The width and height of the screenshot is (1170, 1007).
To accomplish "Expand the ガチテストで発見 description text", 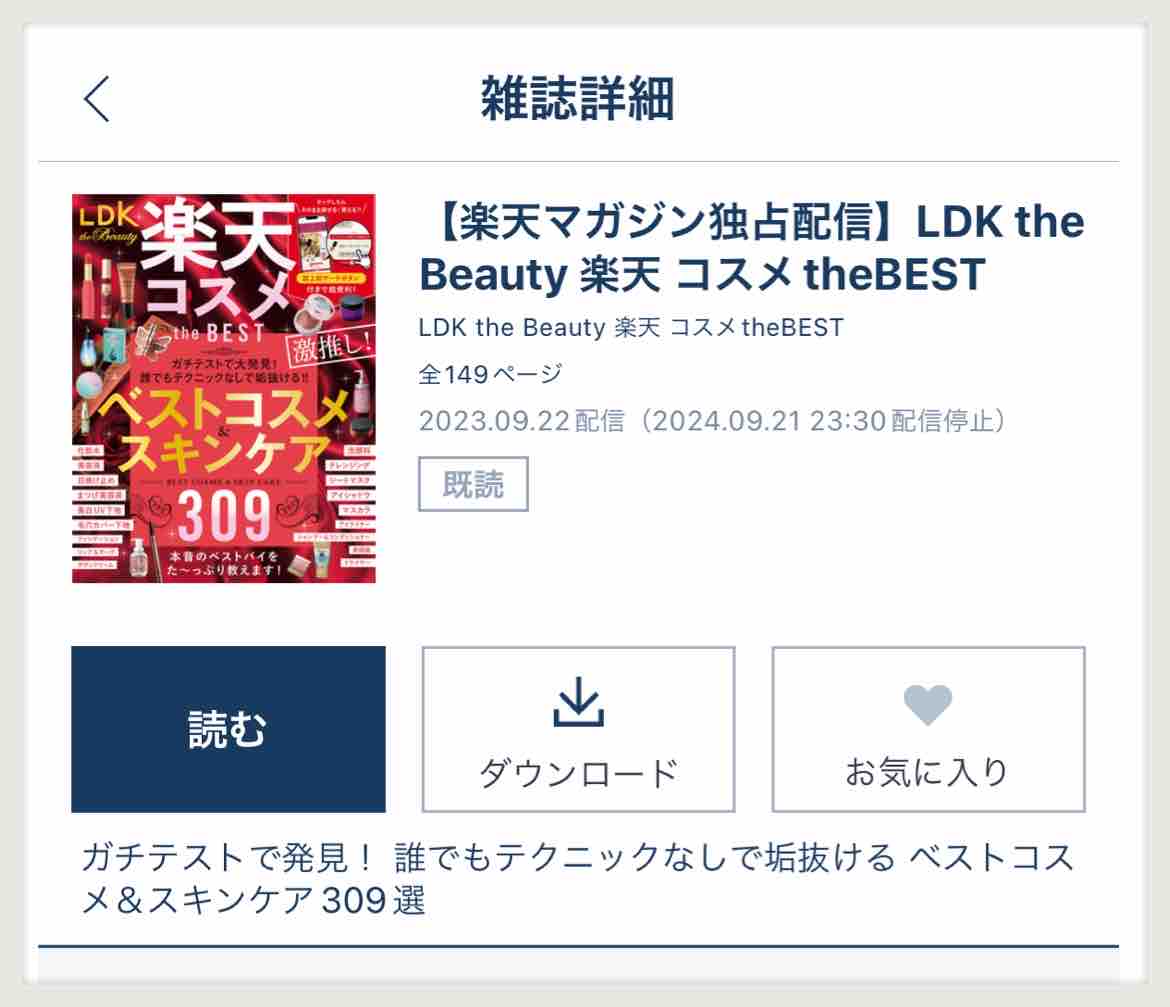I will (578, 879).
